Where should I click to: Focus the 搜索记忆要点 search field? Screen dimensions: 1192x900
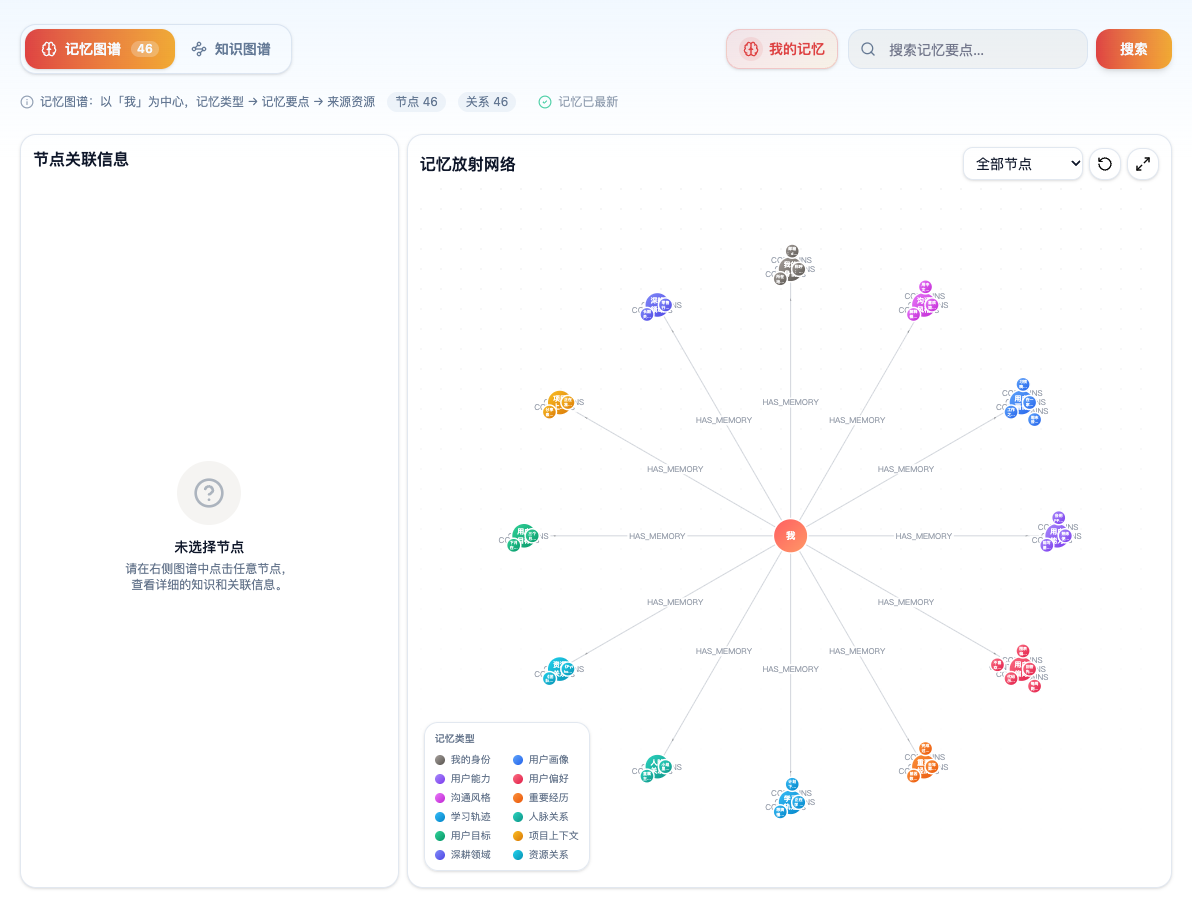pyautogui.click(x=968, y=49)
